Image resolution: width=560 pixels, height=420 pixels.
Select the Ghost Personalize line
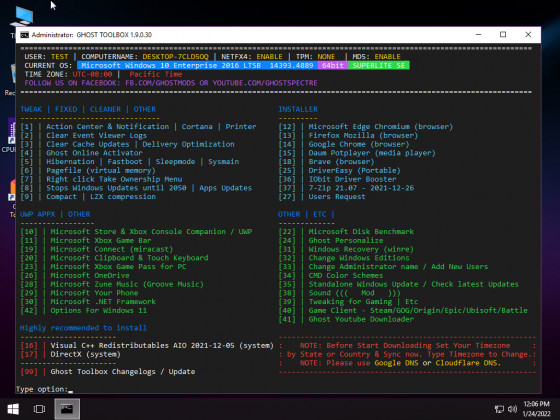(331, 241)
